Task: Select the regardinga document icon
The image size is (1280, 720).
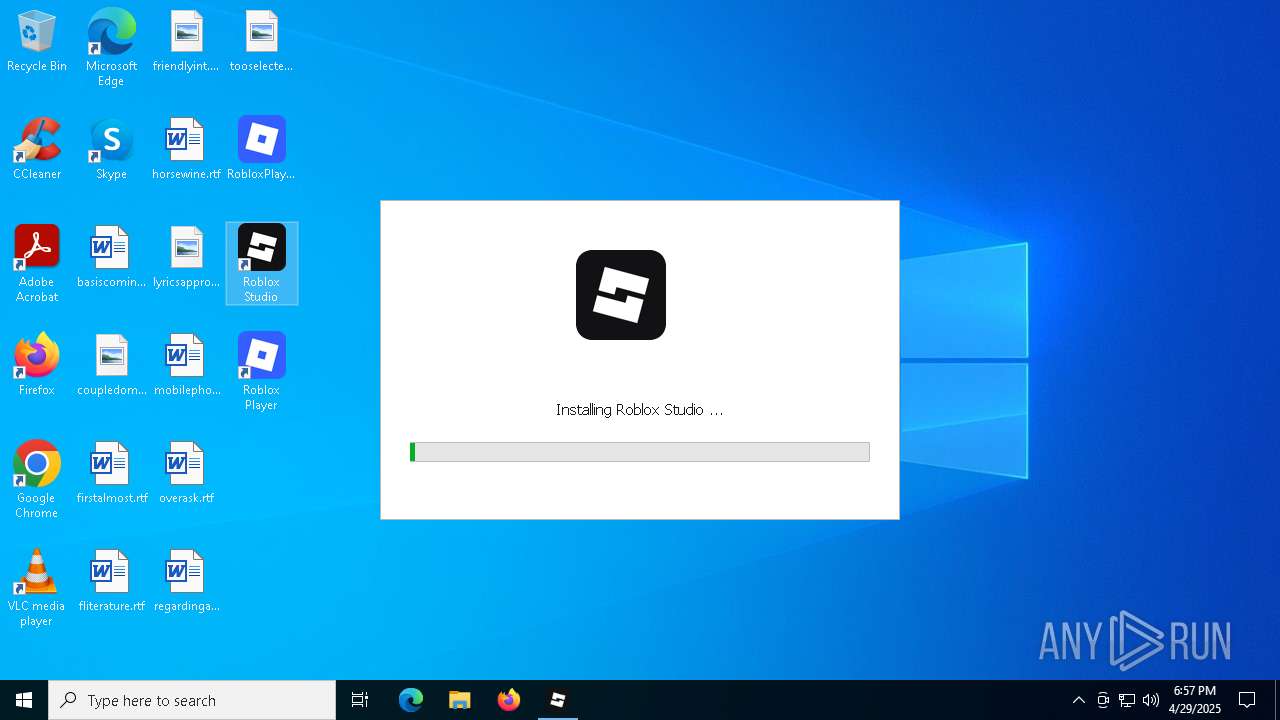Action: click(186, 581)
